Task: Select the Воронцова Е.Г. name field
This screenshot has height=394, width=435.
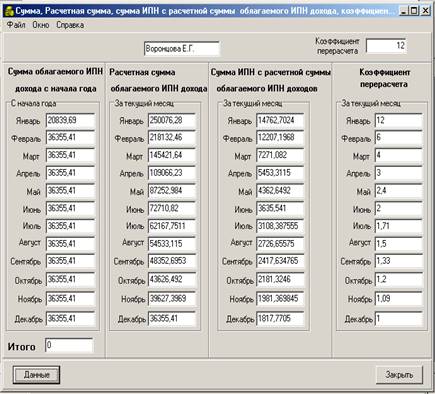Action: [x=182, y=49]
